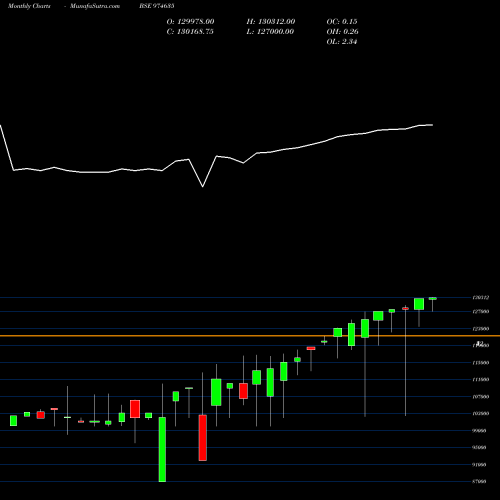Click the 111000 price axis label
Screen dimensions: 500x500
click(x=481, y=379)
